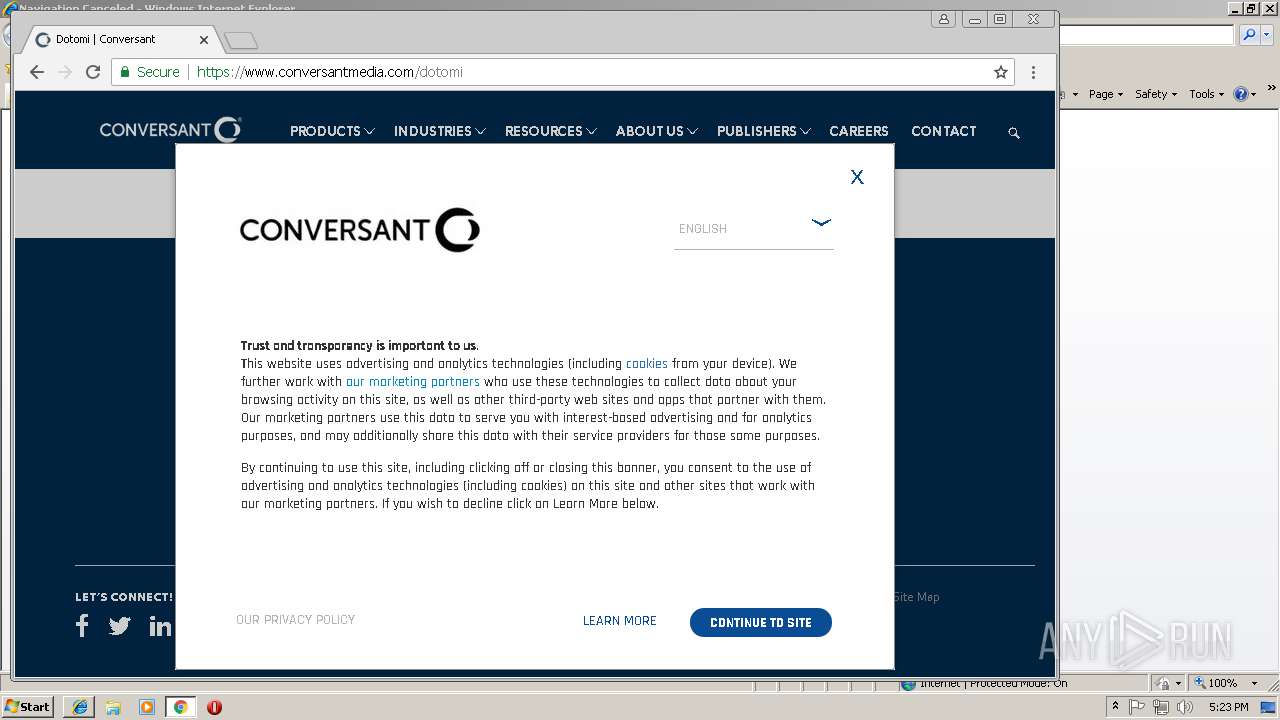Click LEARN MORE link
1280x720 pixels.
(620, 621)
